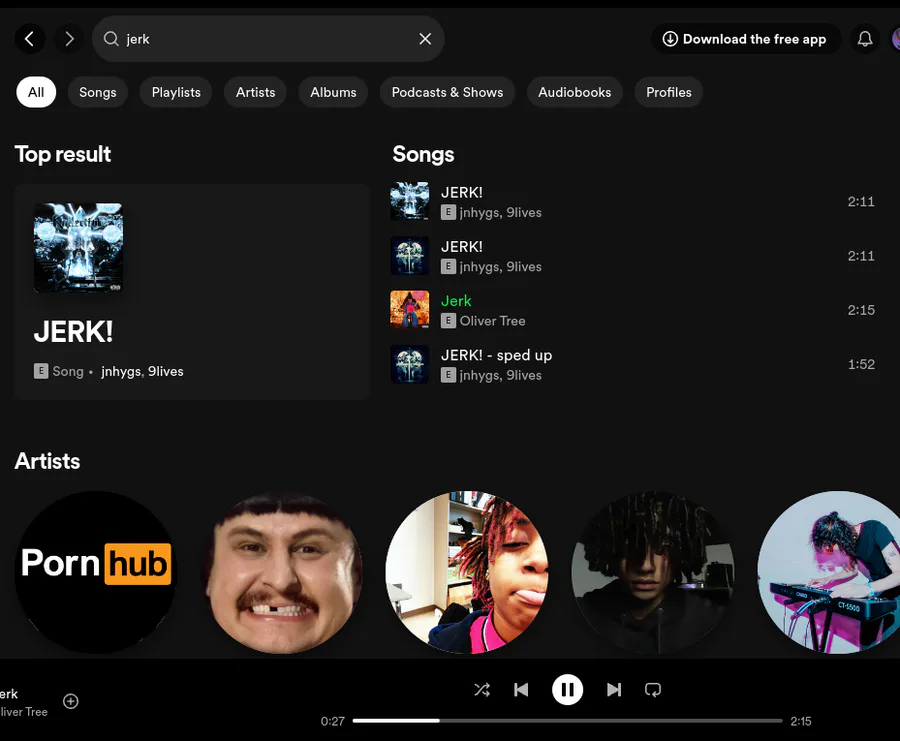Seek on the playback progress bar
The height and width of the screenshot is (741, 900).
(568, 720)
